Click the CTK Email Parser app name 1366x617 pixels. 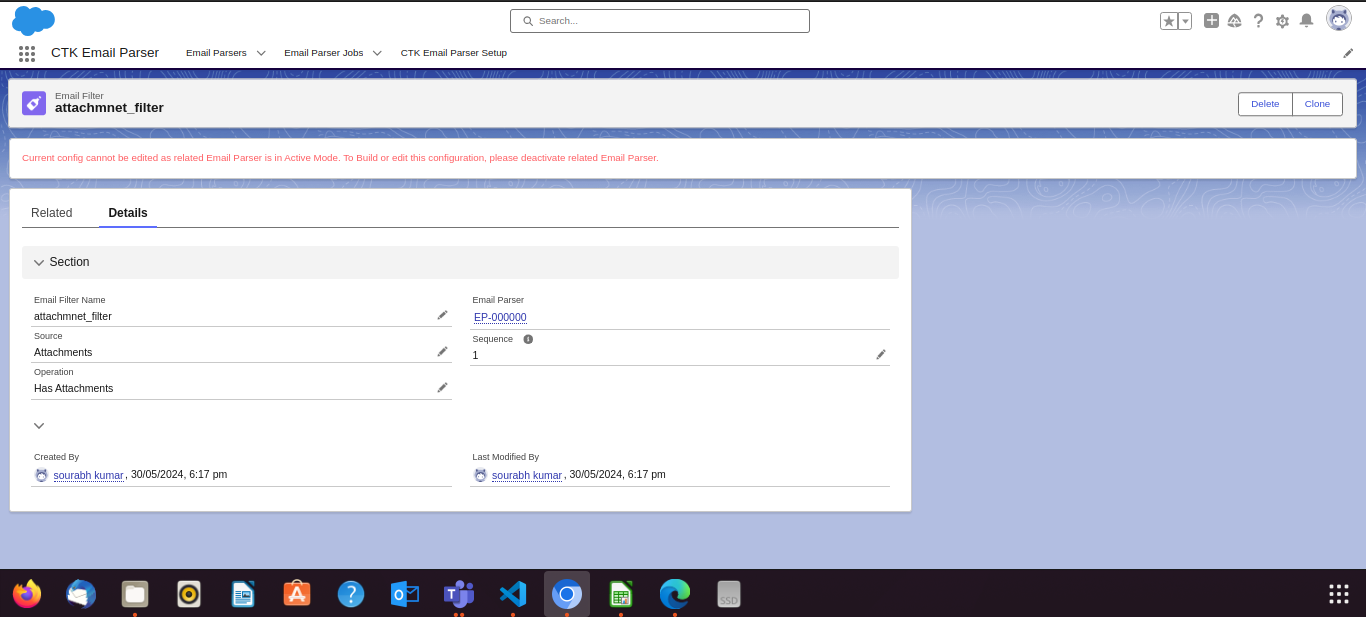(105, 53)
